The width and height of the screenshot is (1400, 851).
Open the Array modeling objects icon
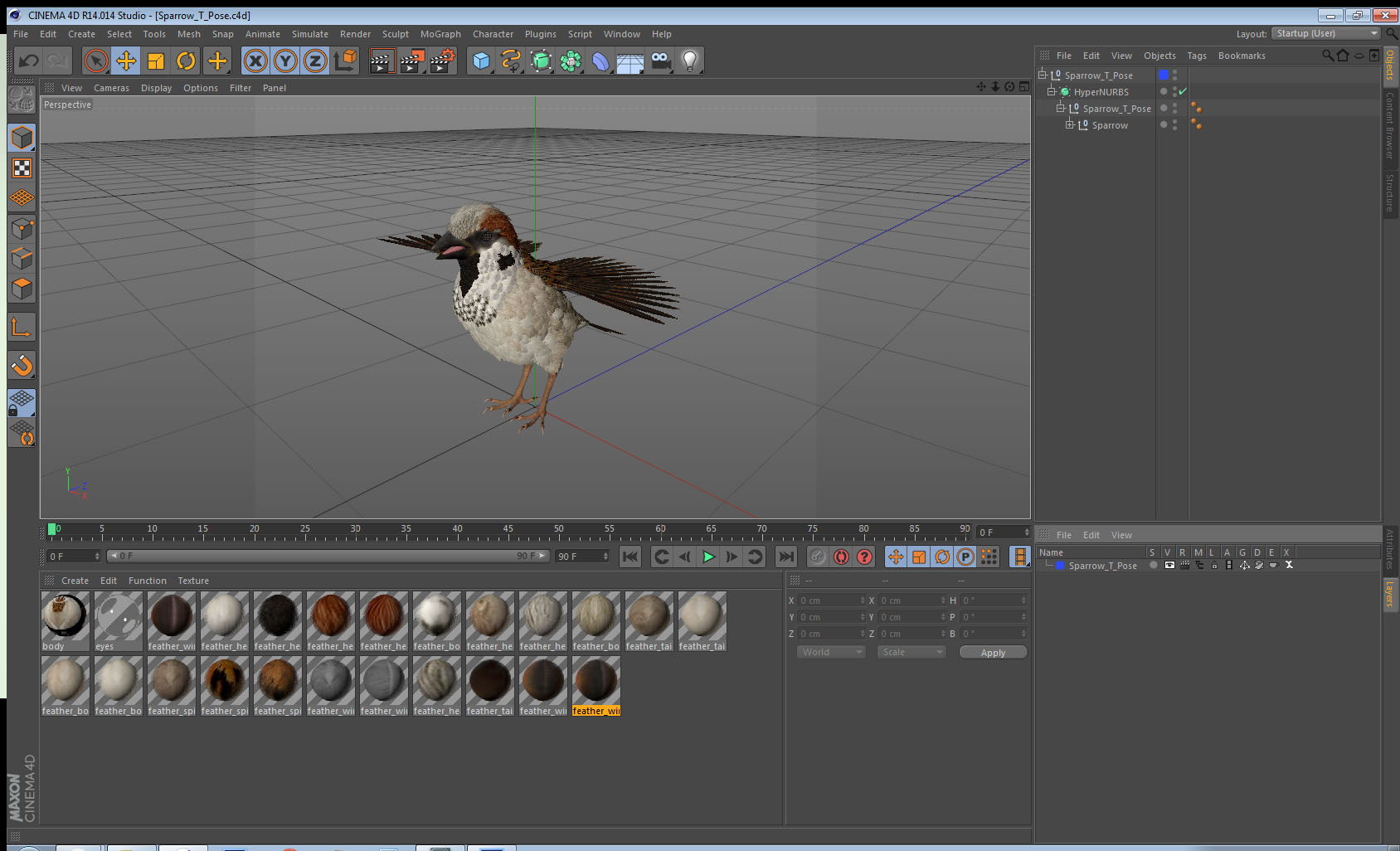click(x=571, y=61)
